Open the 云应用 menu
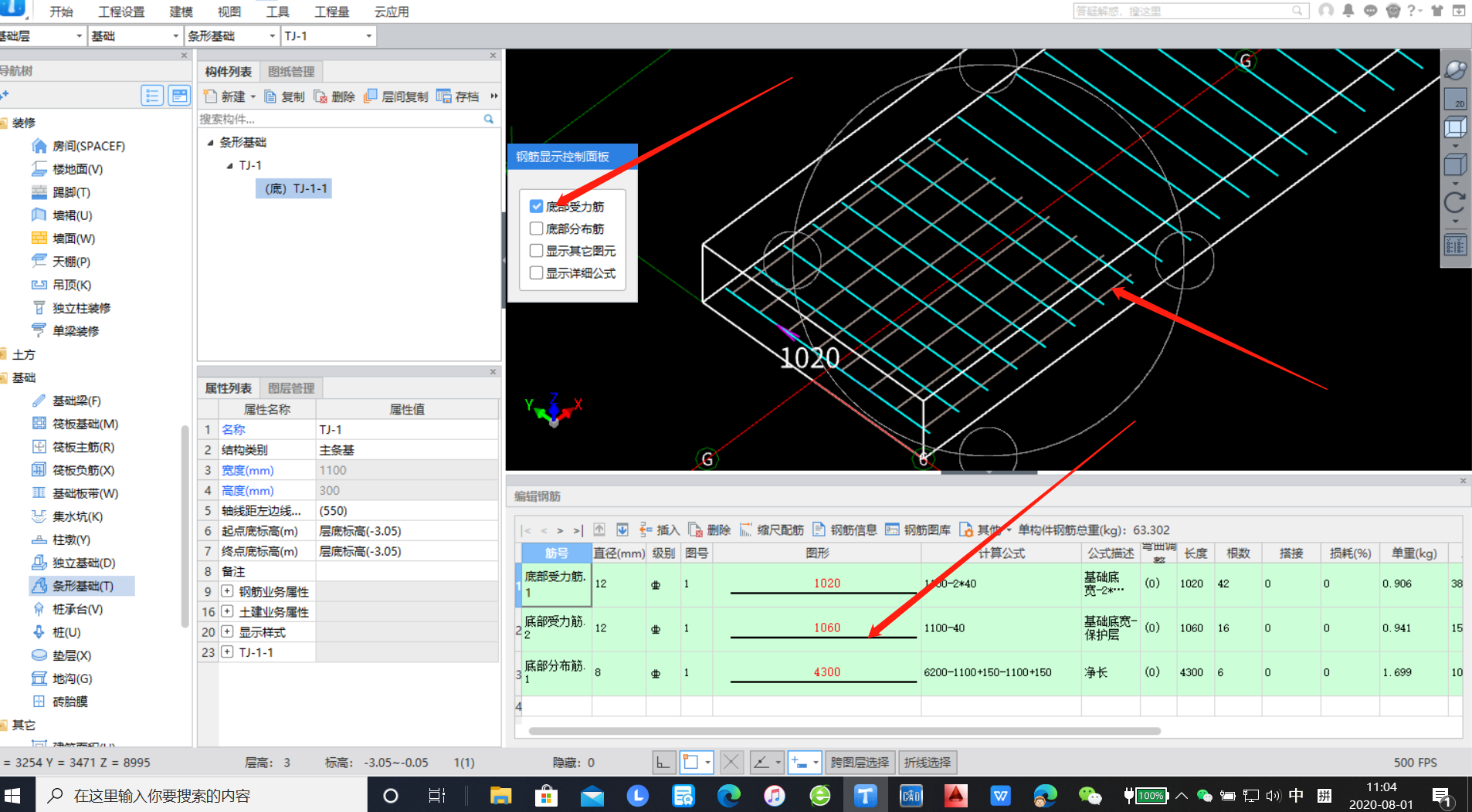Screen dimensions: 1472x812 [x=392, y=12]
